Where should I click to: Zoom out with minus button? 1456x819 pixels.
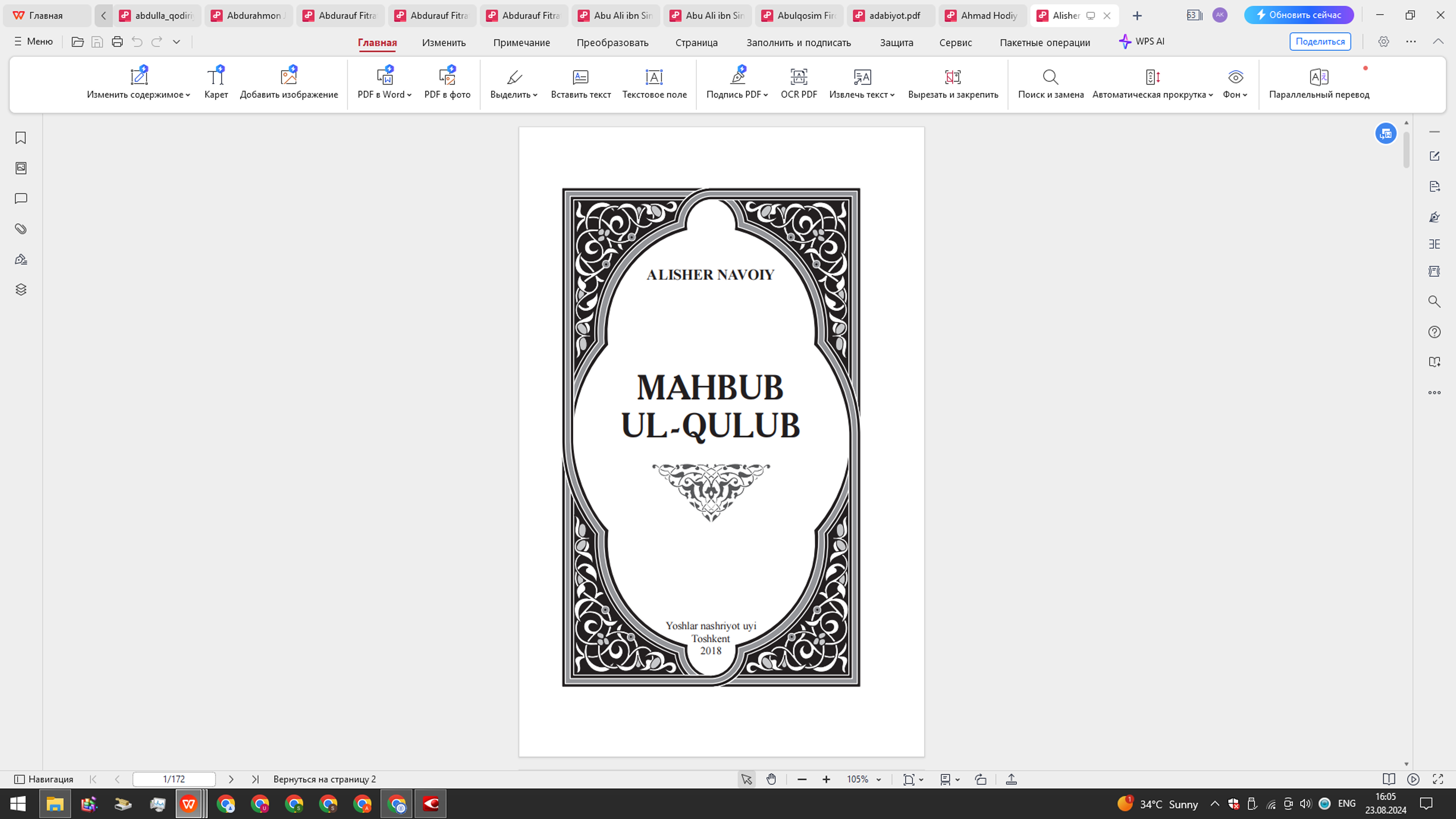(802, 780)
